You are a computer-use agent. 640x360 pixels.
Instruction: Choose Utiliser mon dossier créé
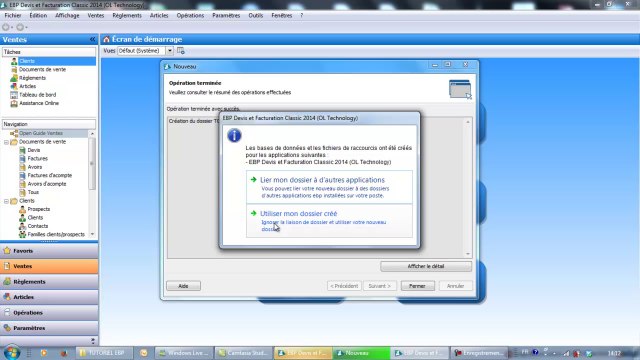pos(329,220)
